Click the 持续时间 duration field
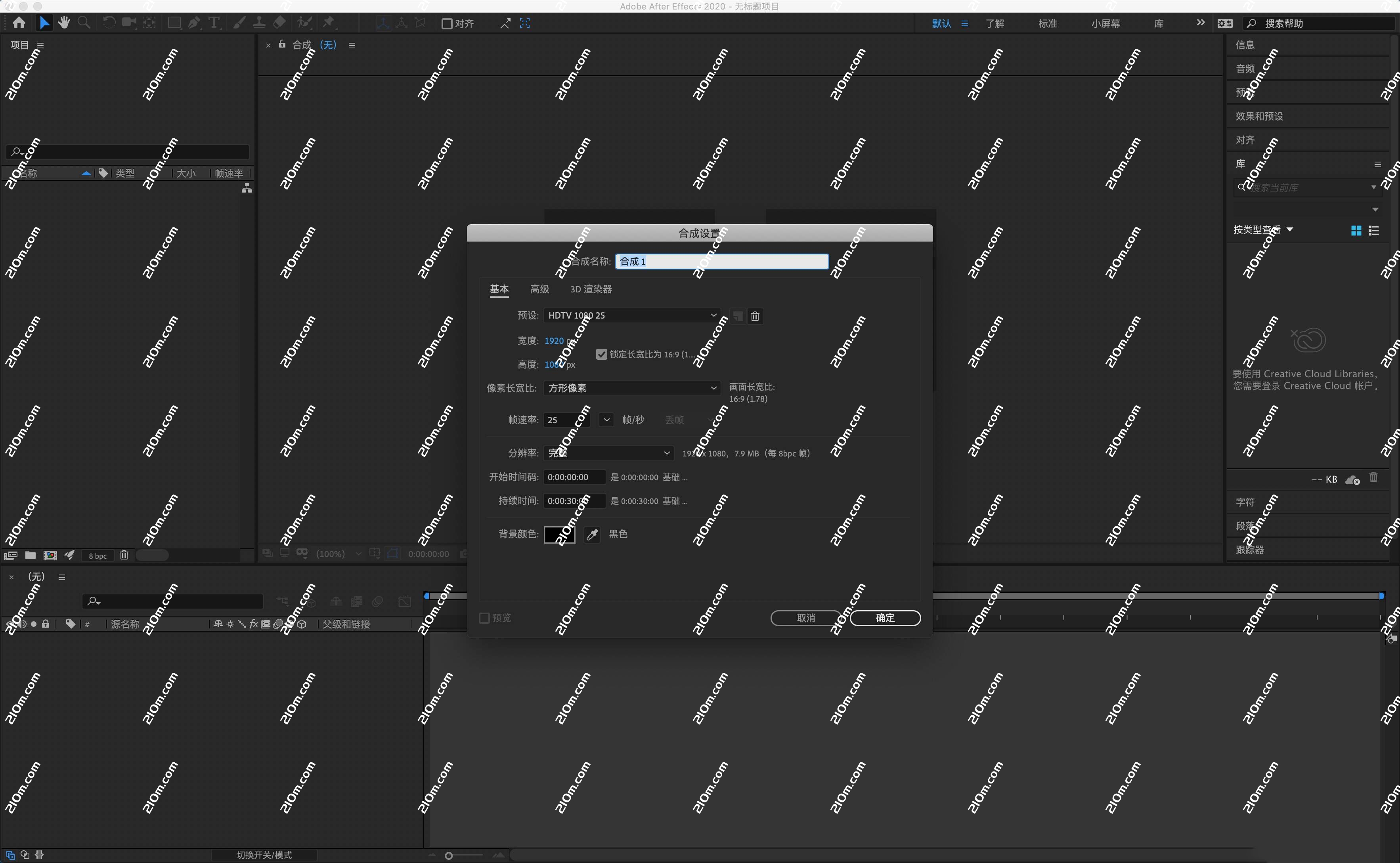The width and height of the screenshot is (1400, 863). (x=574, y=501)
